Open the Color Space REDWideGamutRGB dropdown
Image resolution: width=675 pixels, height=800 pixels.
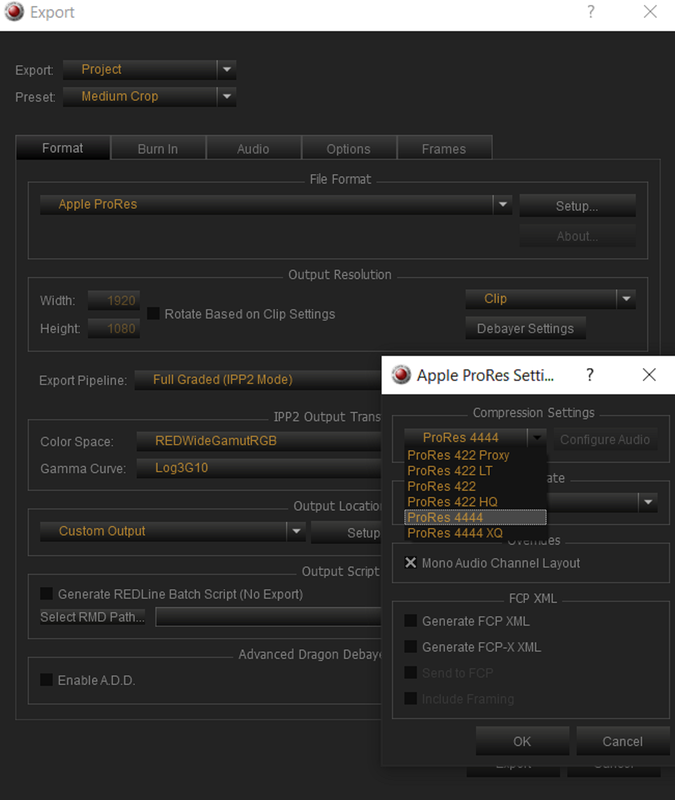[259, 441]
